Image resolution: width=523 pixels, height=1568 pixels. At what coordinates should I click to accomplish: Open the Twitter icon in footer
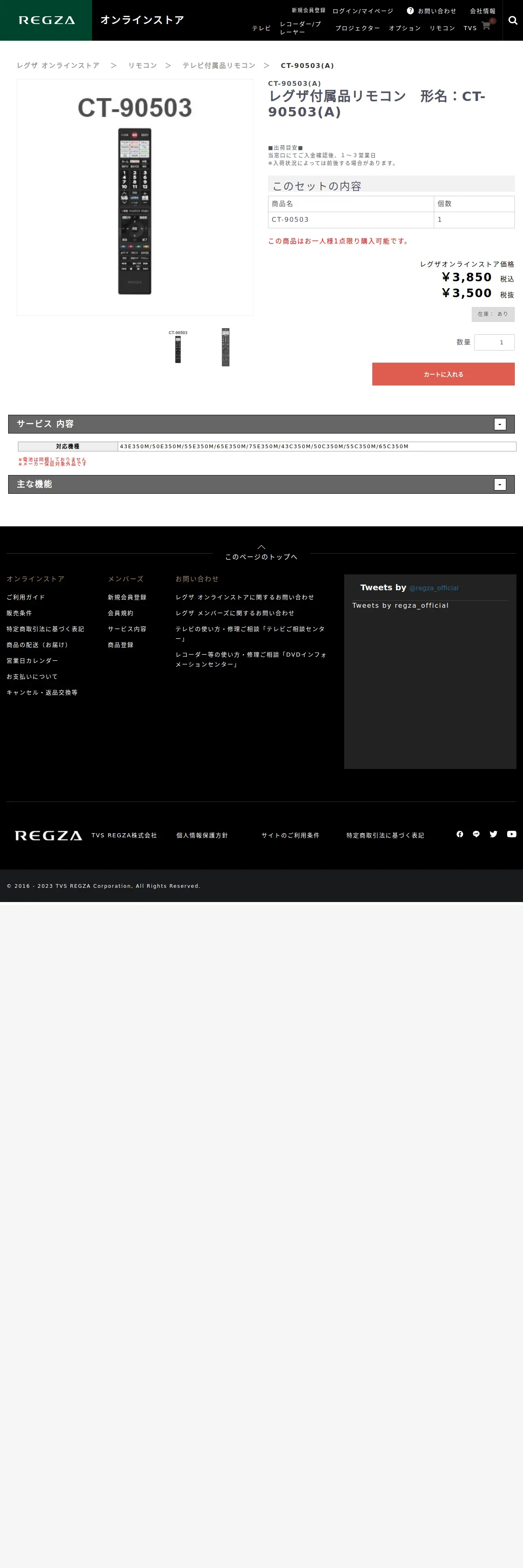(493, 834)
